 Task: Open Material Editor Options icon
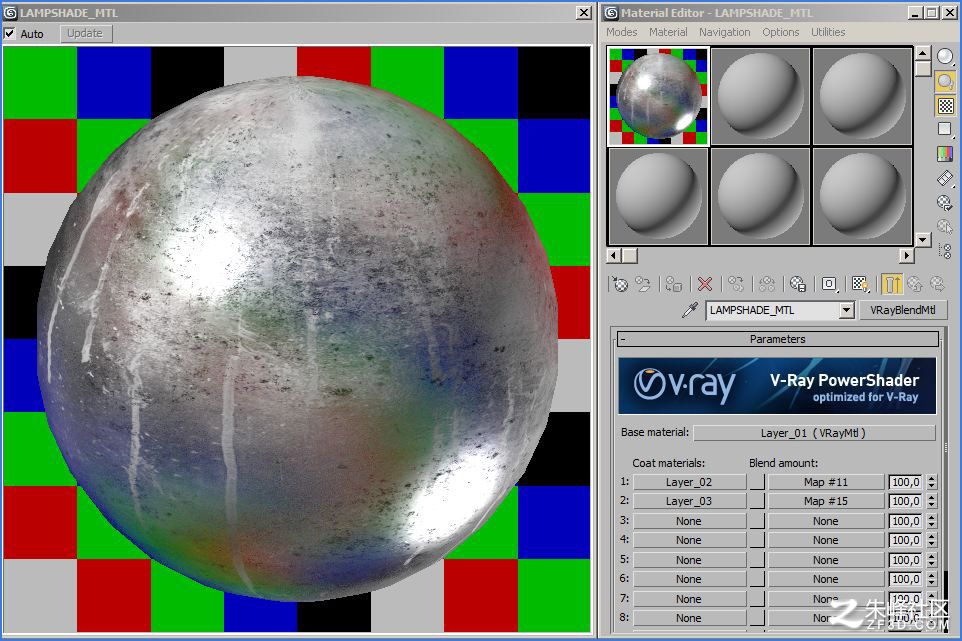tap(945, 202)
